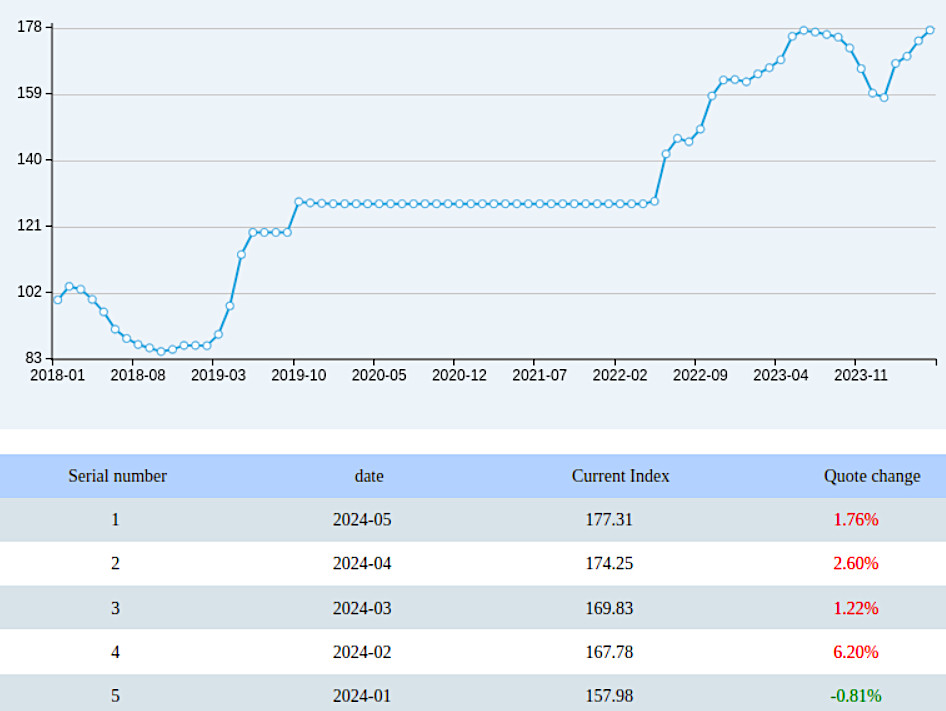Click the Serial number column header
This screenshot has height=711, width=946.
[117, 476]
